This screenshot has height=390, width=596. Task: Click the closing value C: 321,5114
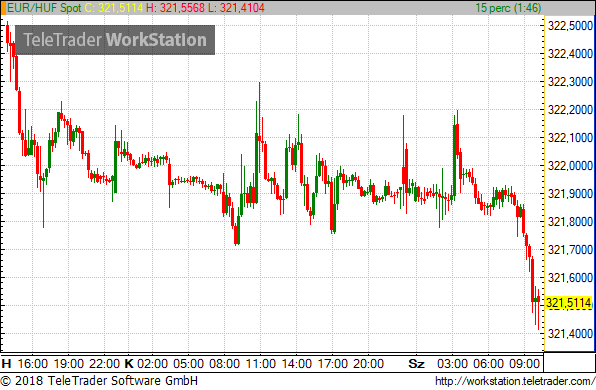(x=114, y=8)
